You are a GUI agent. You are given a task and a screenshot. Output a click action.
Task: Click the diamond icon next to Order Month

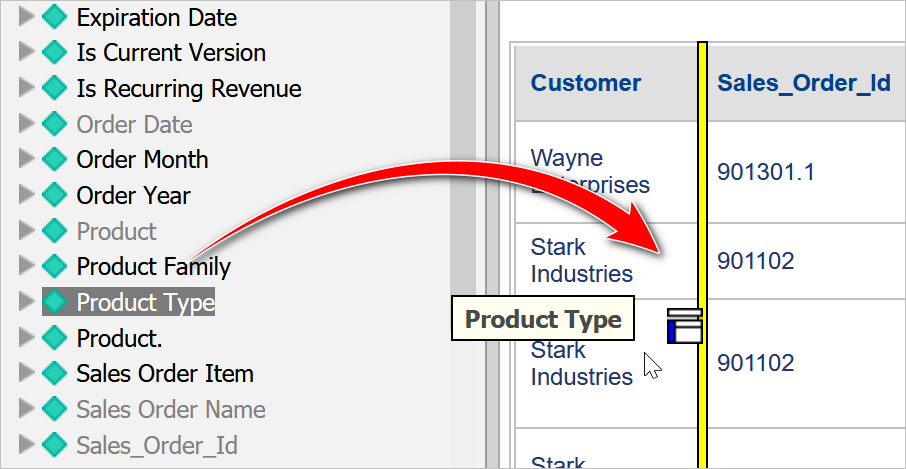(x=54, y=160)
